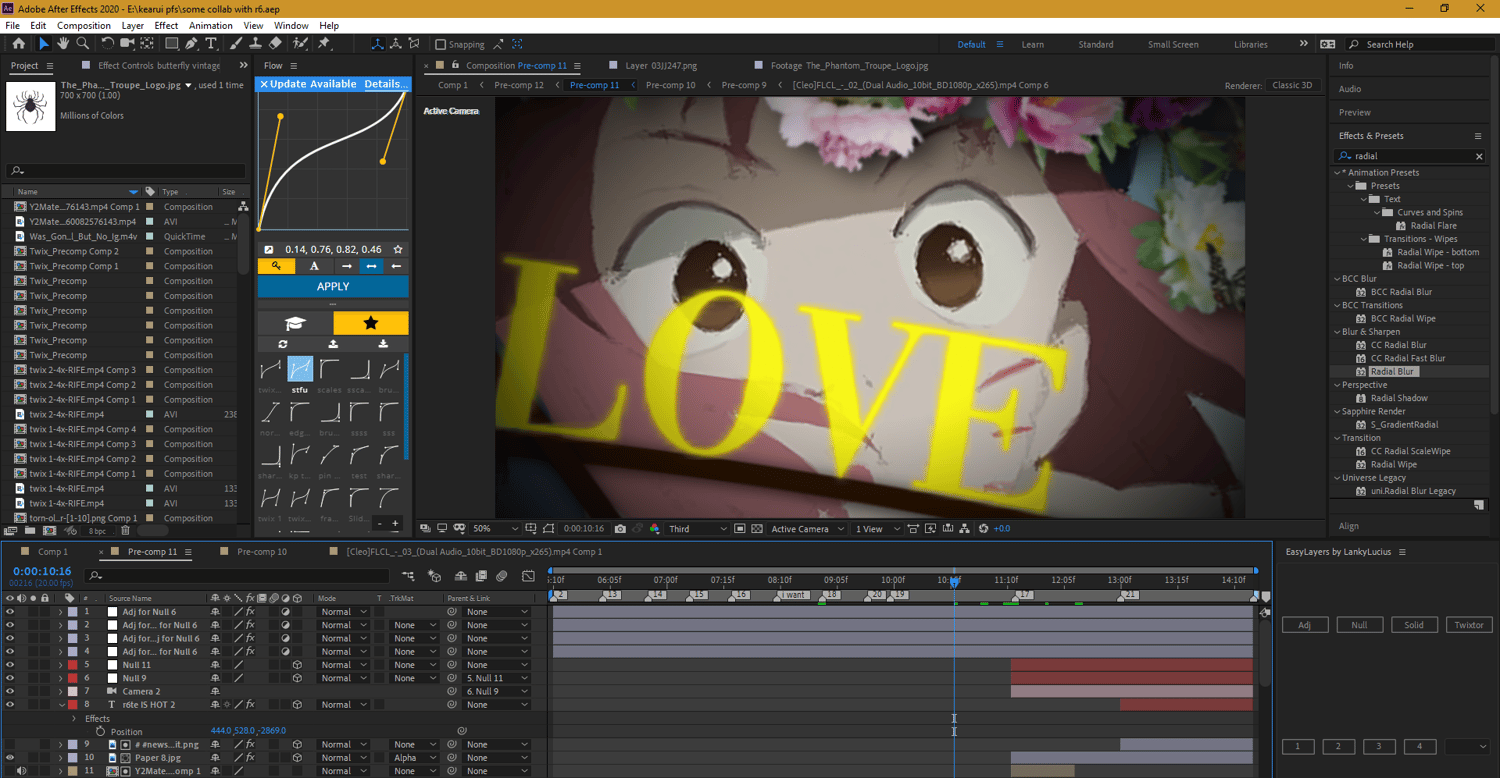Open the Third resolution dropdown
1500x778 pixels.
coord(698,529)
